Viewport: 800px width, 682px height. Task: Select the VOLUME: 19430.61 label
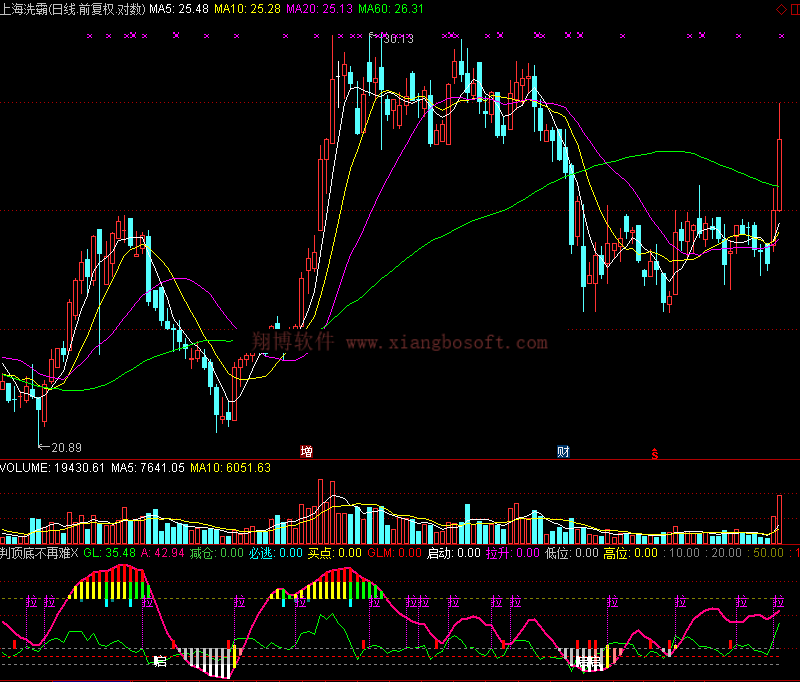pos(53,468)
